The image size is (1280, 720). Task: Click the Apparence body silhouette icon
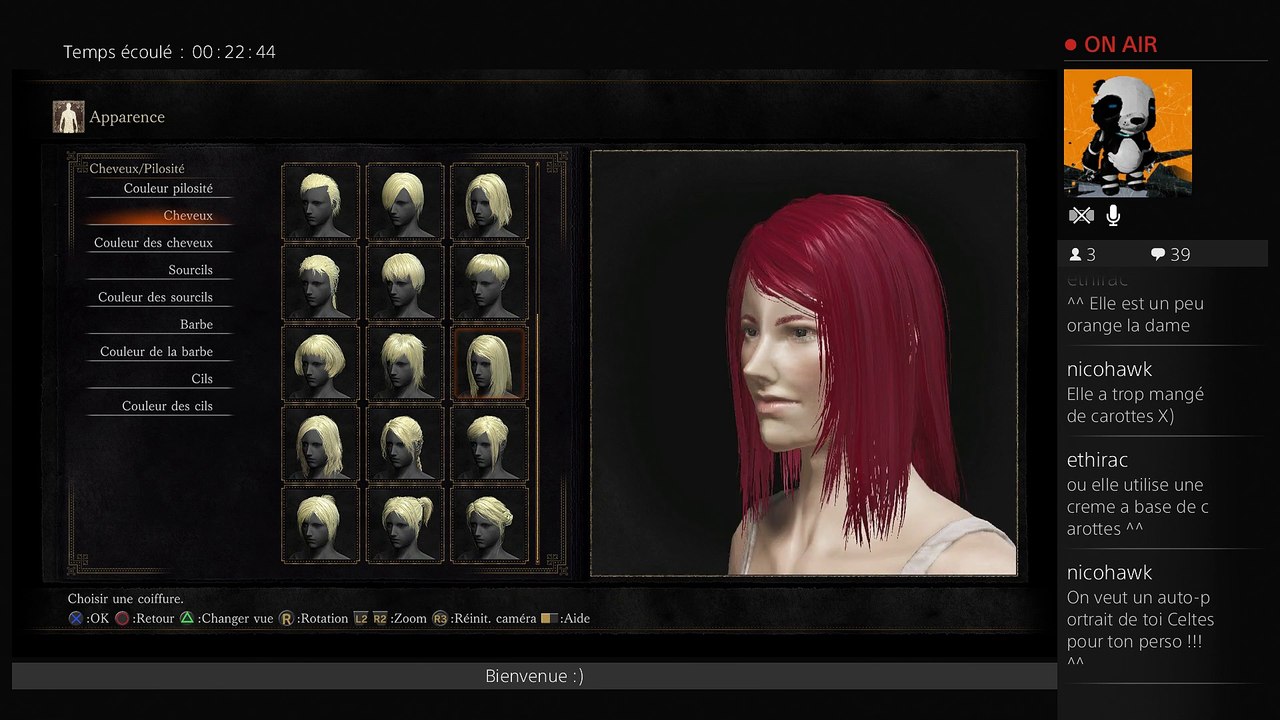(x=68, y=117)
